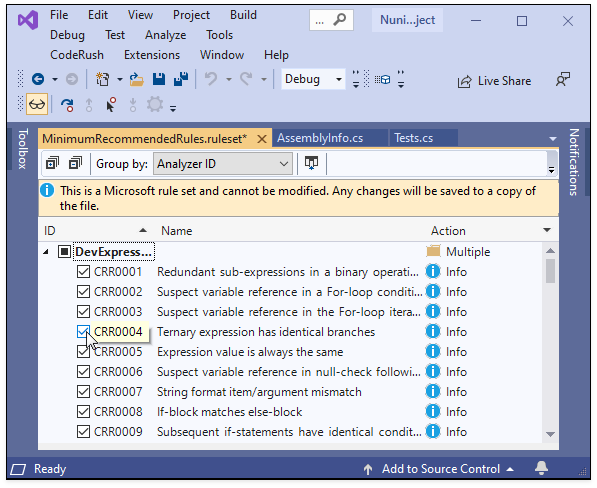Click the gear settings toolbar icon
597x488 pixels.
pos(155,104)
